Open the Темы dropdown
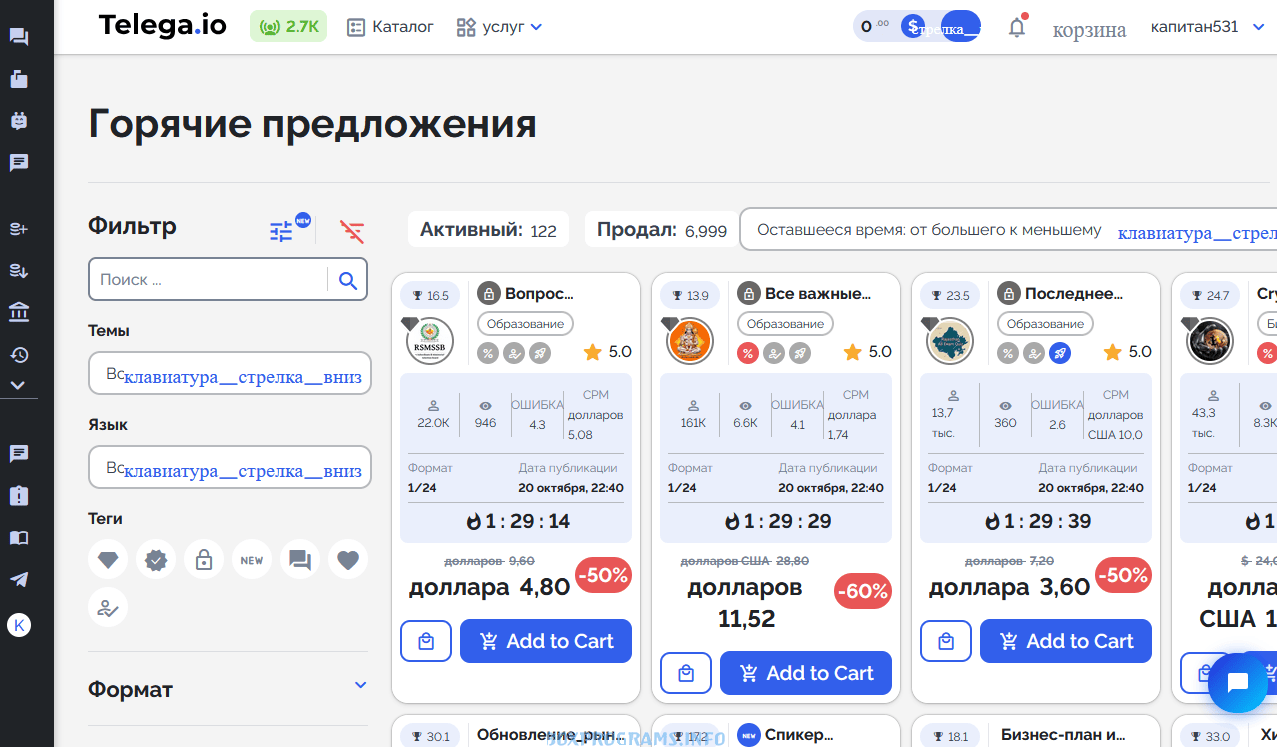1277x747 pixels. coord(229,373)
